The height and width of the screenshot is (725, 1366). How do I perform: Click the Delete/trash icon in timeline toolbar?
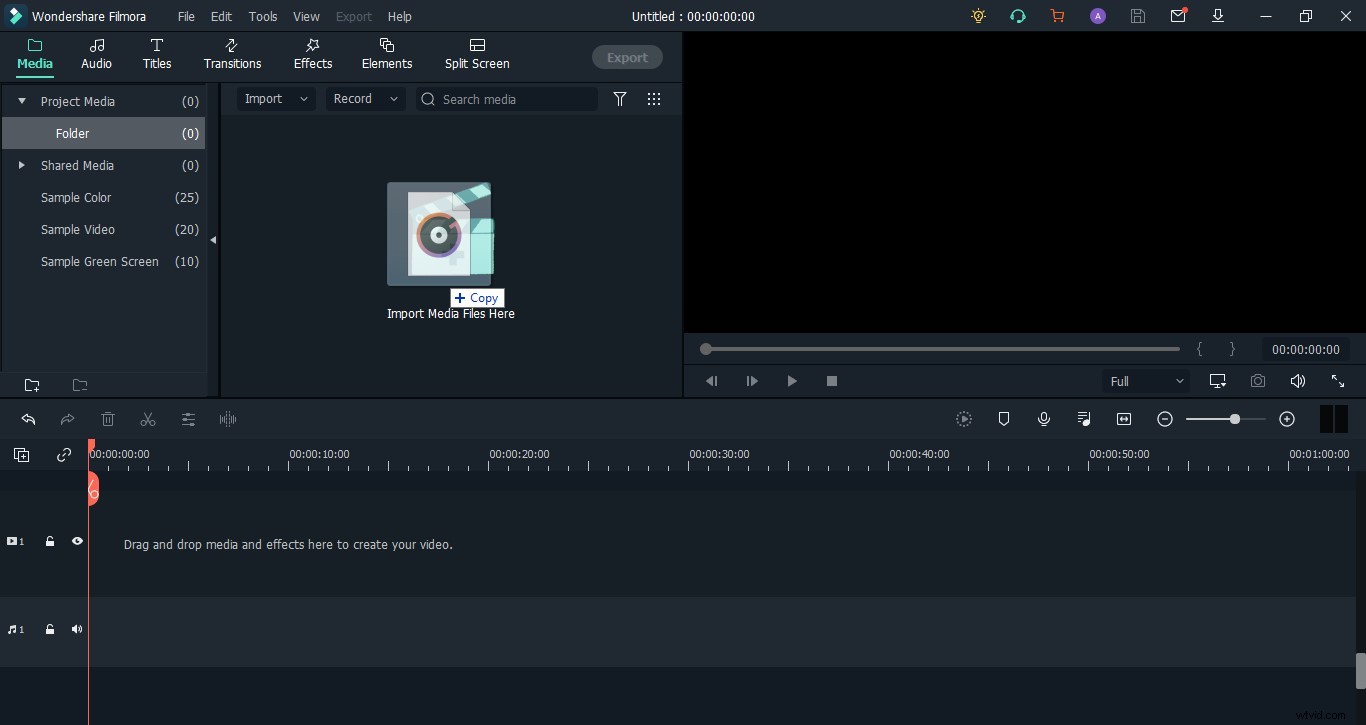click(x=109, y=419)
